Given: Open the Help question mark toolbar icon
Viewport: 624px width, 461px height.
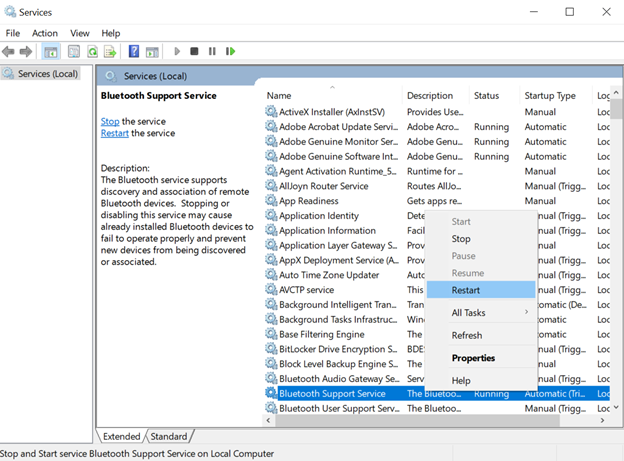Looking at the screenshot, I should click(134, 51).
